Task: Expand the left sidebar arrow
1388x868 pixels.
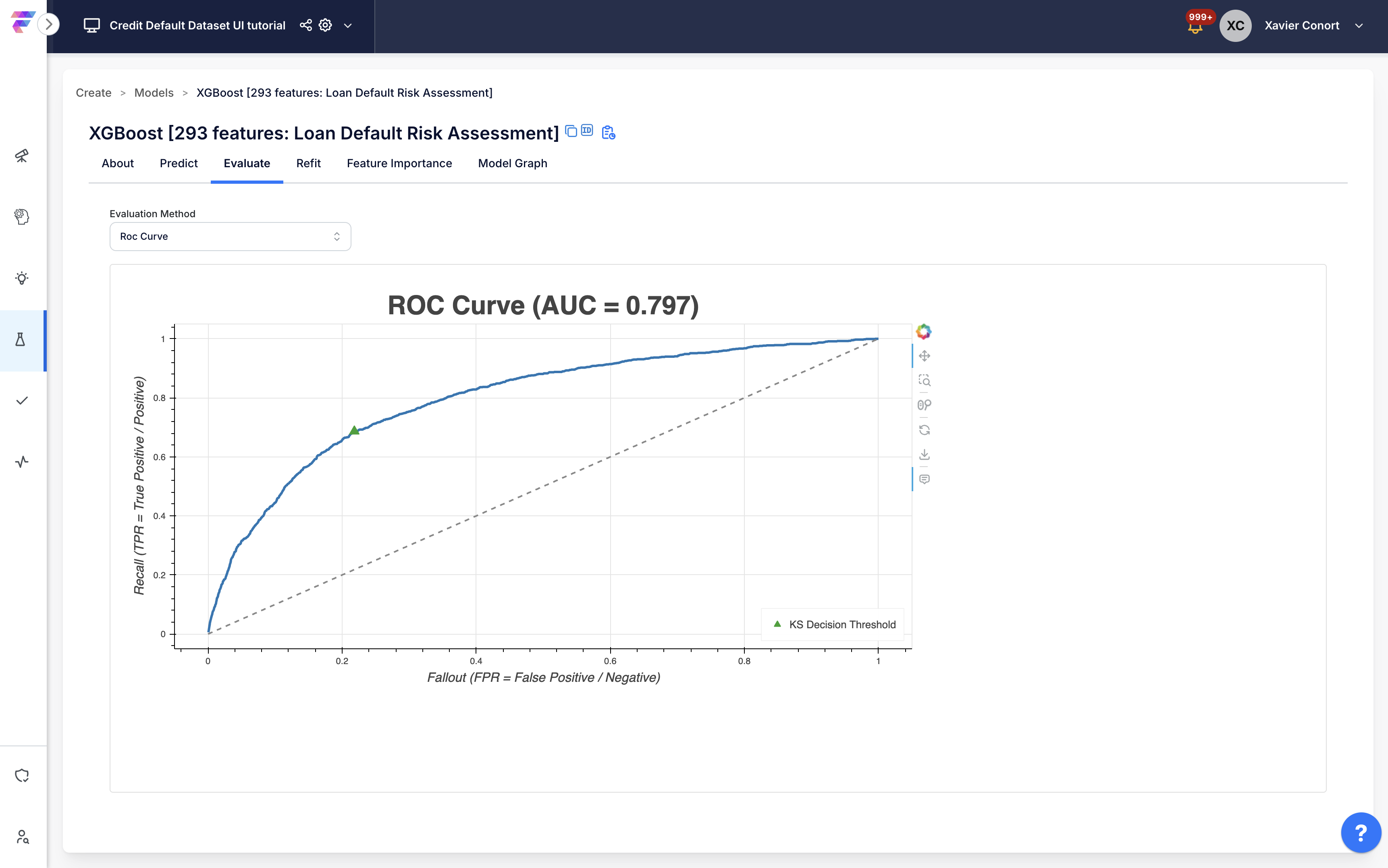Action: tap(49, 25)
